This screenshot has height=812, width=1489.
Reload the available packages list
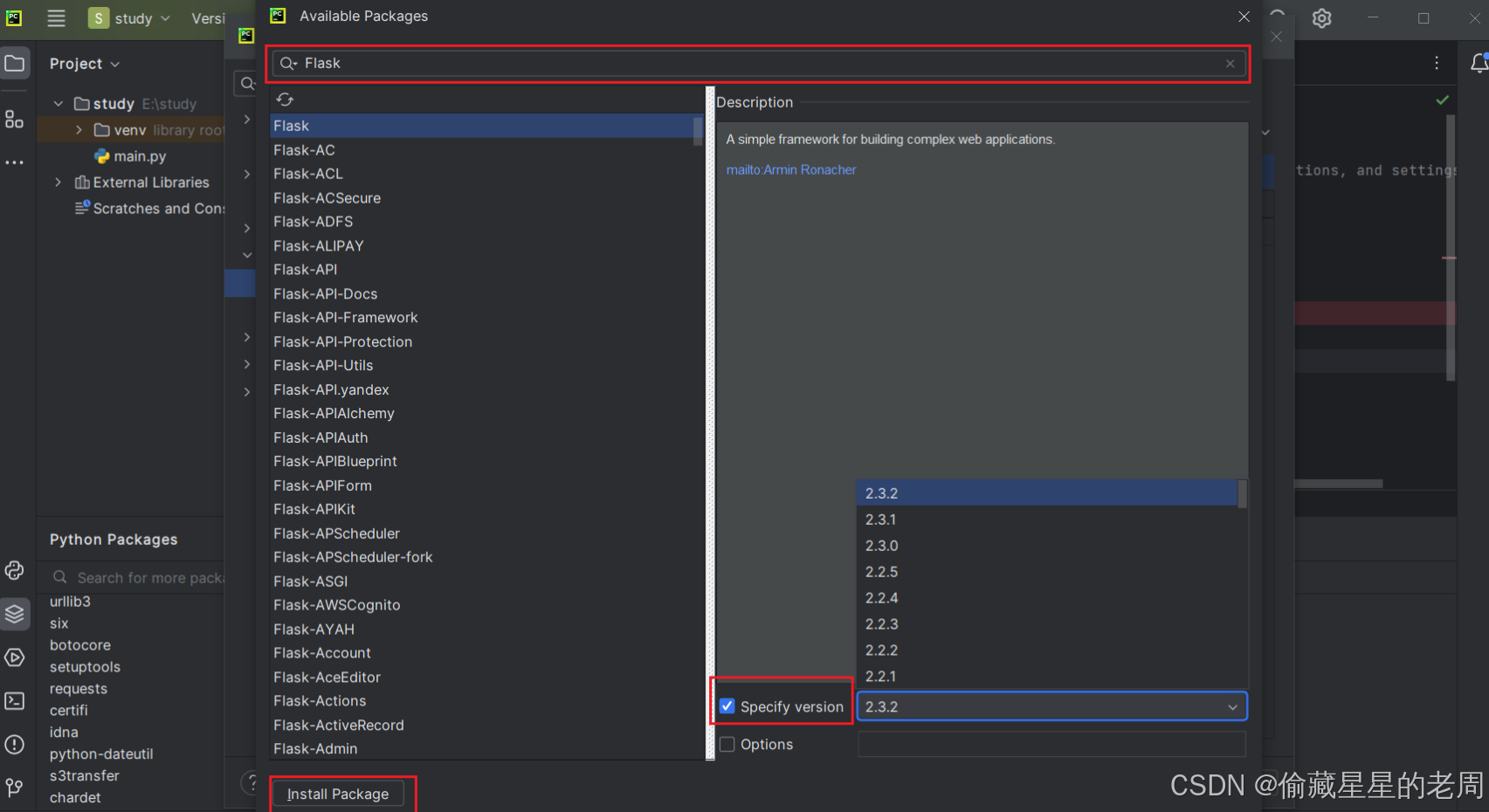pos(285,100)
